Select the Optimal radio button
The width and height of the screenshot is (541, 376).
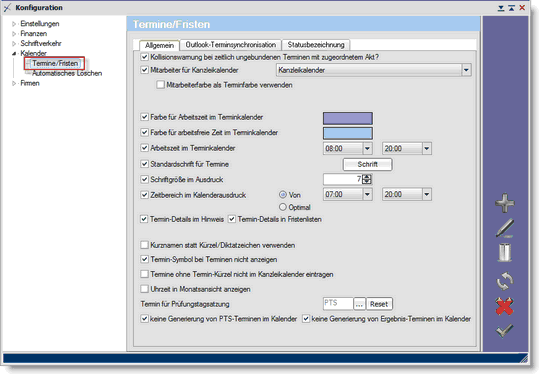pos(283,207)
